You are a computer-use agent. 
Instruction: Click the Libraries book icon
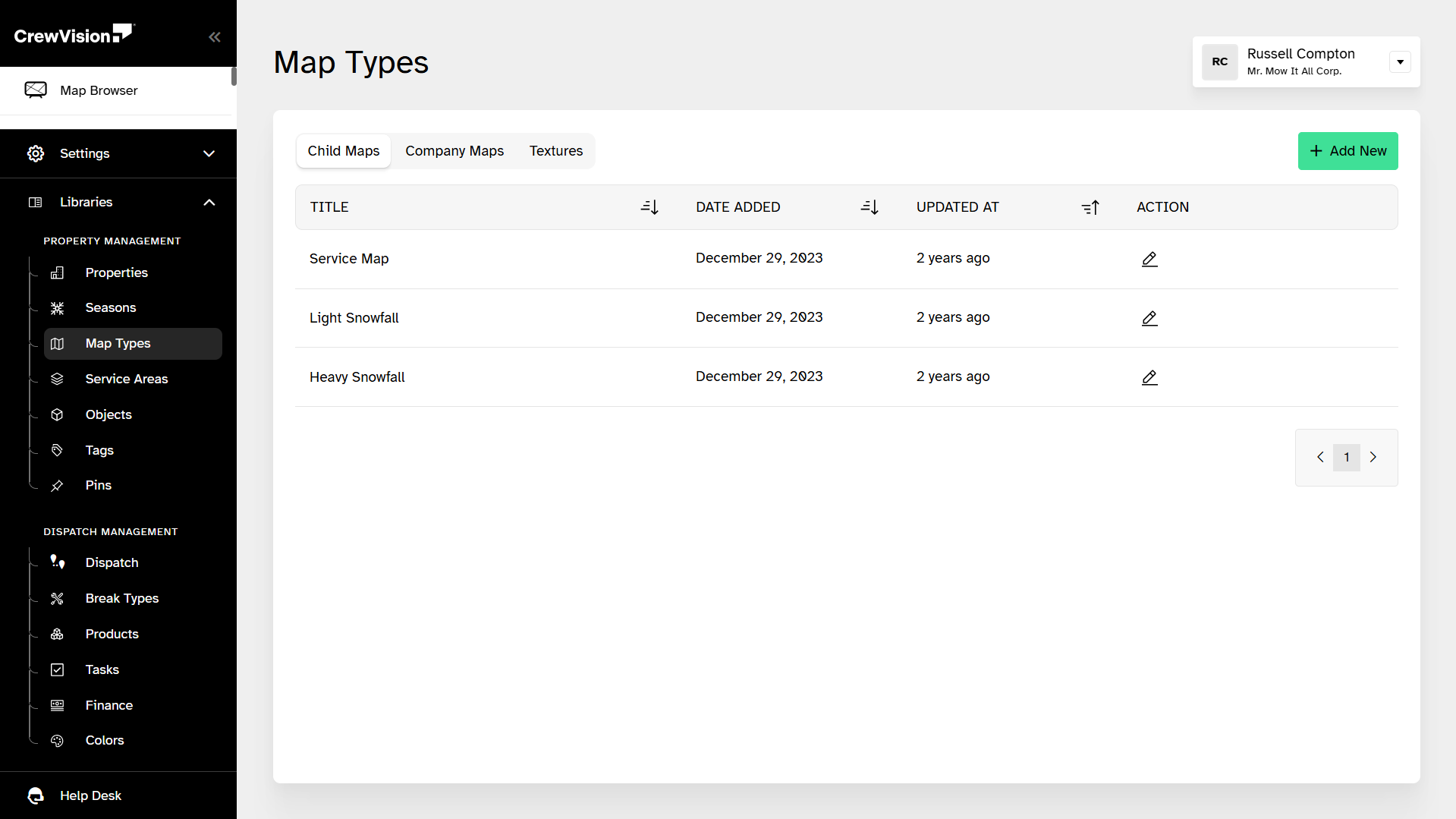tap(36, 202)
